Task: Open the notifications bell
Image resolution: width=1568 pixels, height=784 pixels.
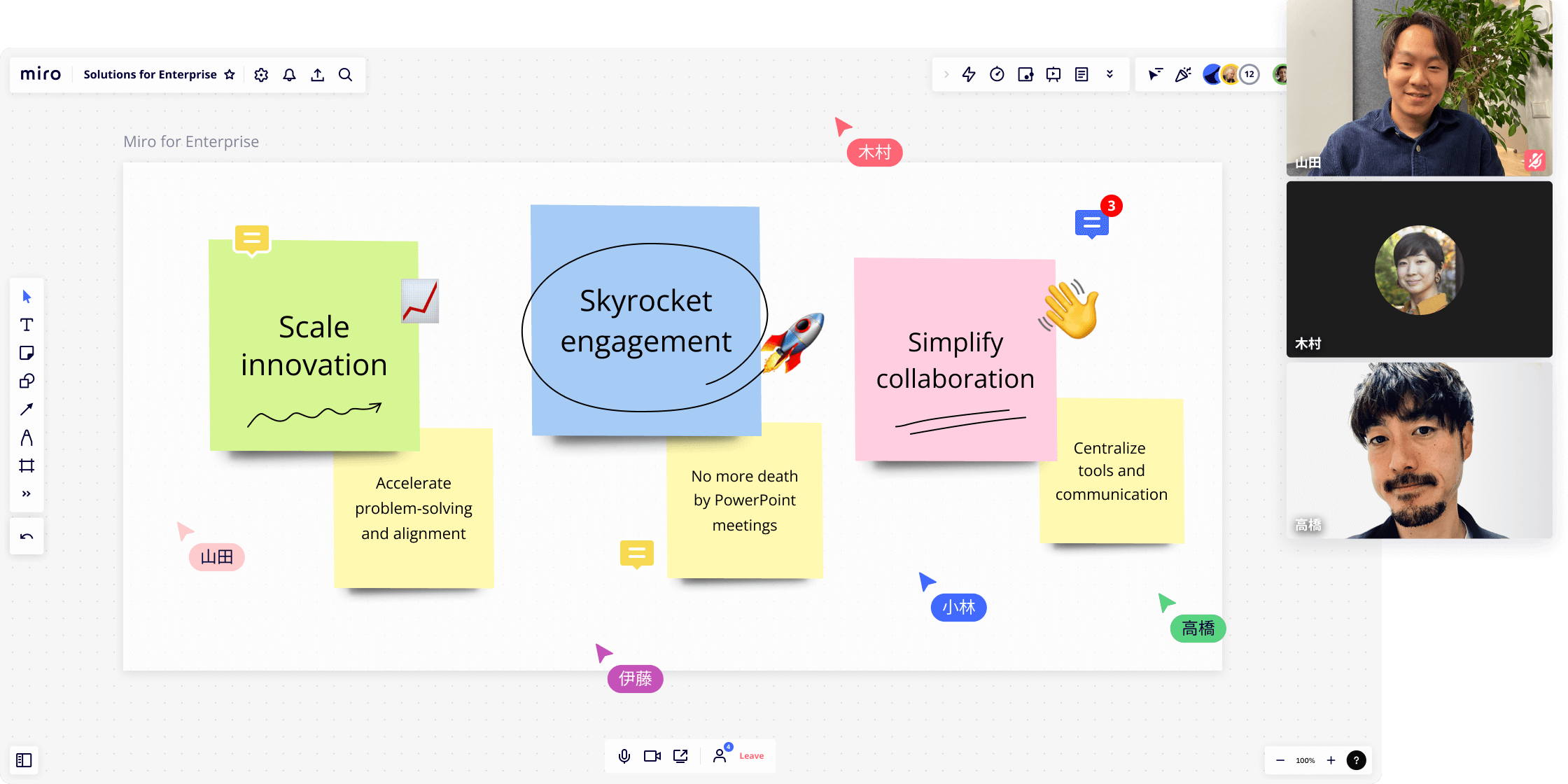Action: pyautogui.click(x=289, y=75)
